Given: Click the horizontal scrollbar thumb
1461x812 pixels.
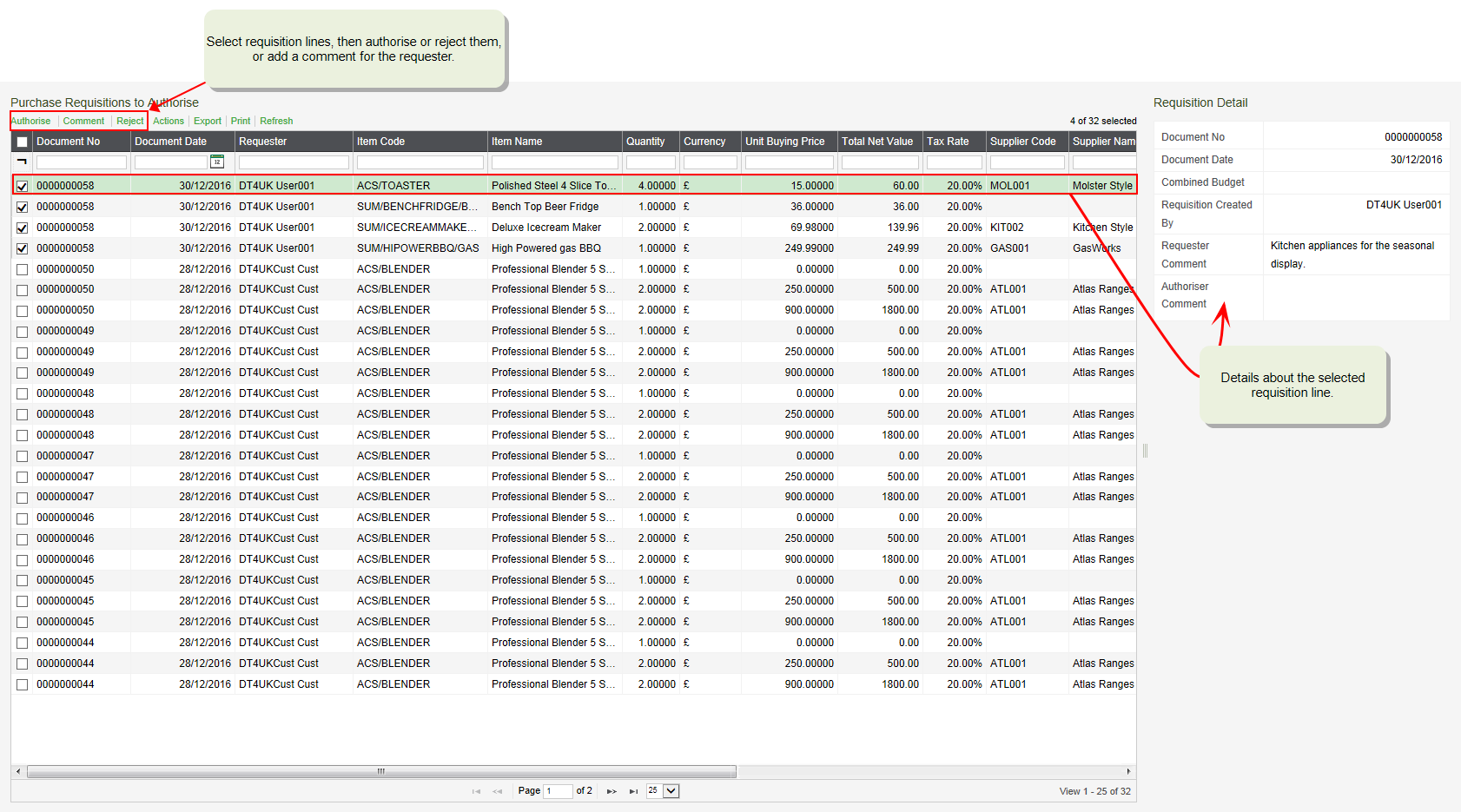Looking at the screenshot, I should 381,771.
